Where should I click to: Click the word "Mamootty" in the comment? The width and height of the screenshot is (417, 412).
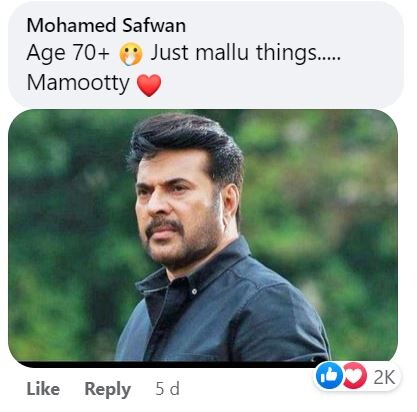pos(78,83)
